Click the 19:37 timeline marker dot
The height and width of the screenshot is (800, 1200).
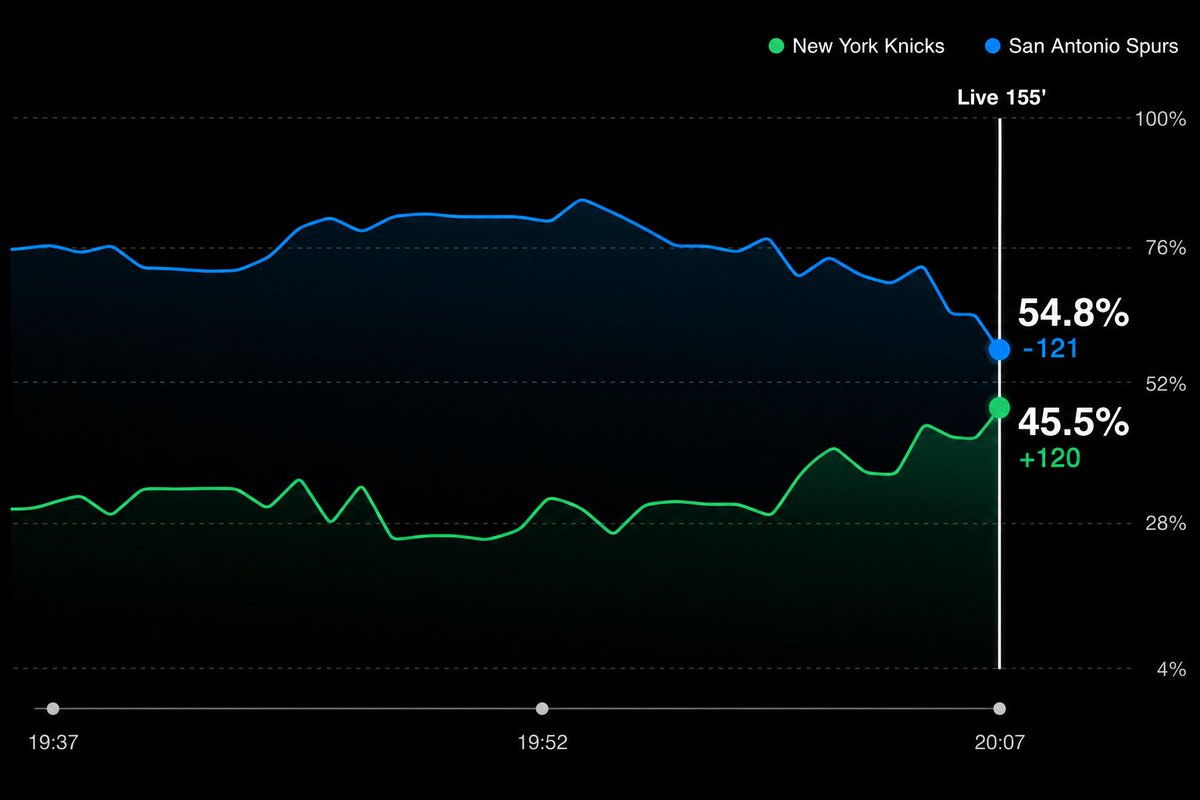point(53,709)
